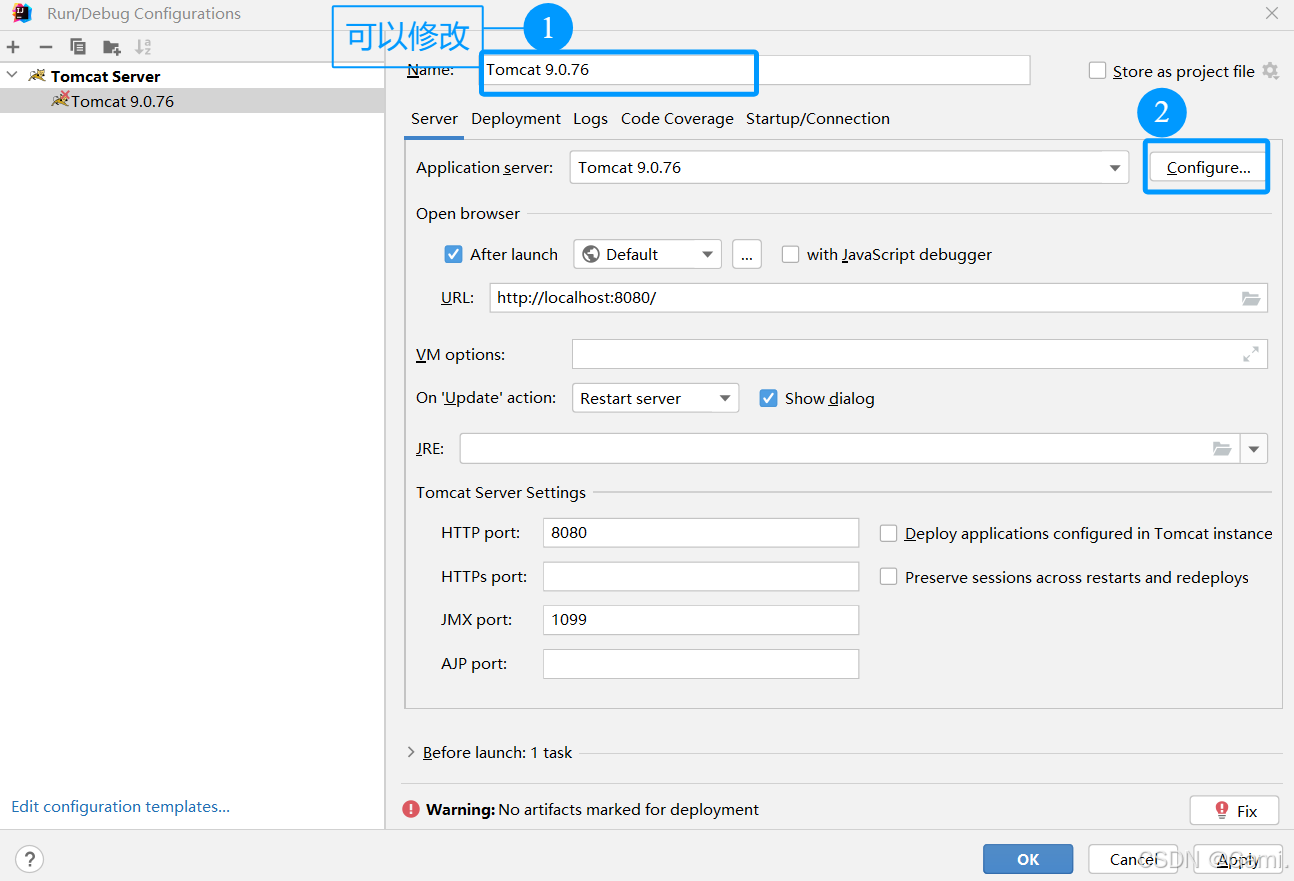Viewport: 1294px width, 881px height.
Task: Open the Logs tab
Action: click(x=590, y=118)
